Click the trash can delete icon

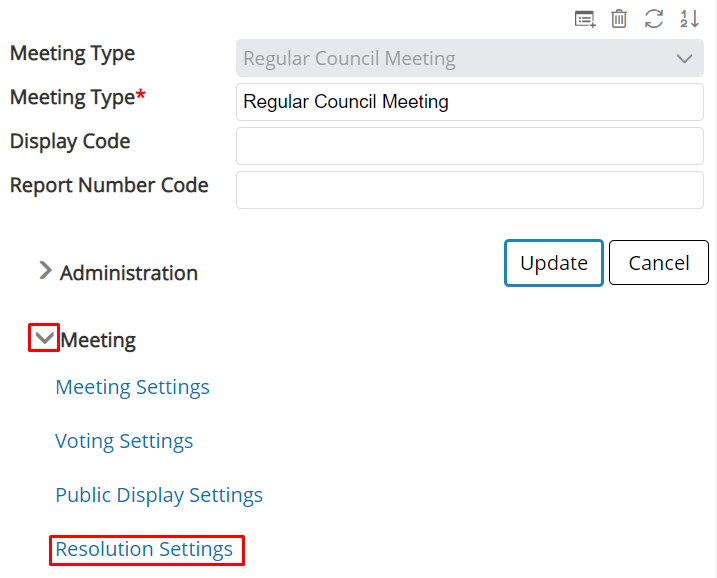pos(619,19)
